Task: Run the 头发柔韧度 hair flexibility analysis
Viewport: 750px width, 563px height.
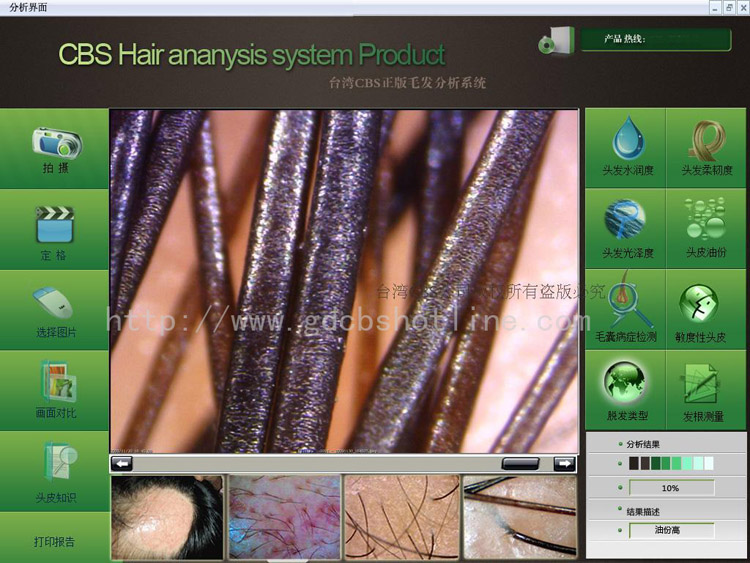Action: 707,140
